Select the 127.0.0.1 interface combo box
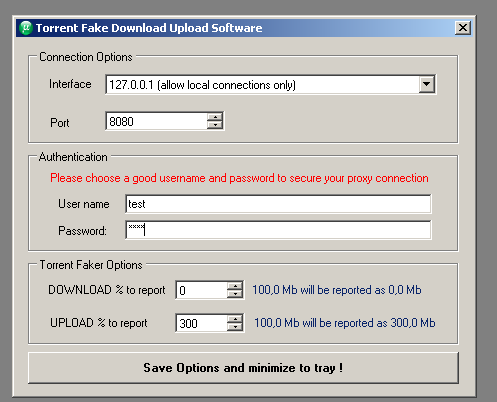Screen dimensions: 497x402 [x=270, y=85]
